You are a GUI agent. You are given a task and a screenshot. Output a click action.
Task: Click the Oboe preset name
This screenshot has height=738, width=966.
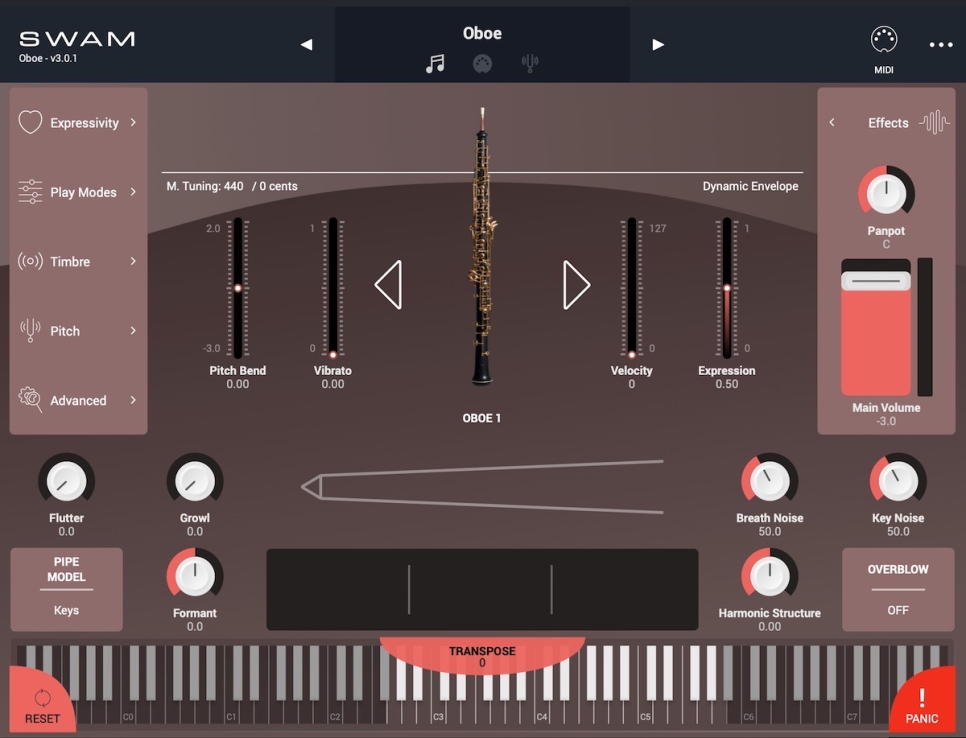pyautogui.click(x=482, y=33)
